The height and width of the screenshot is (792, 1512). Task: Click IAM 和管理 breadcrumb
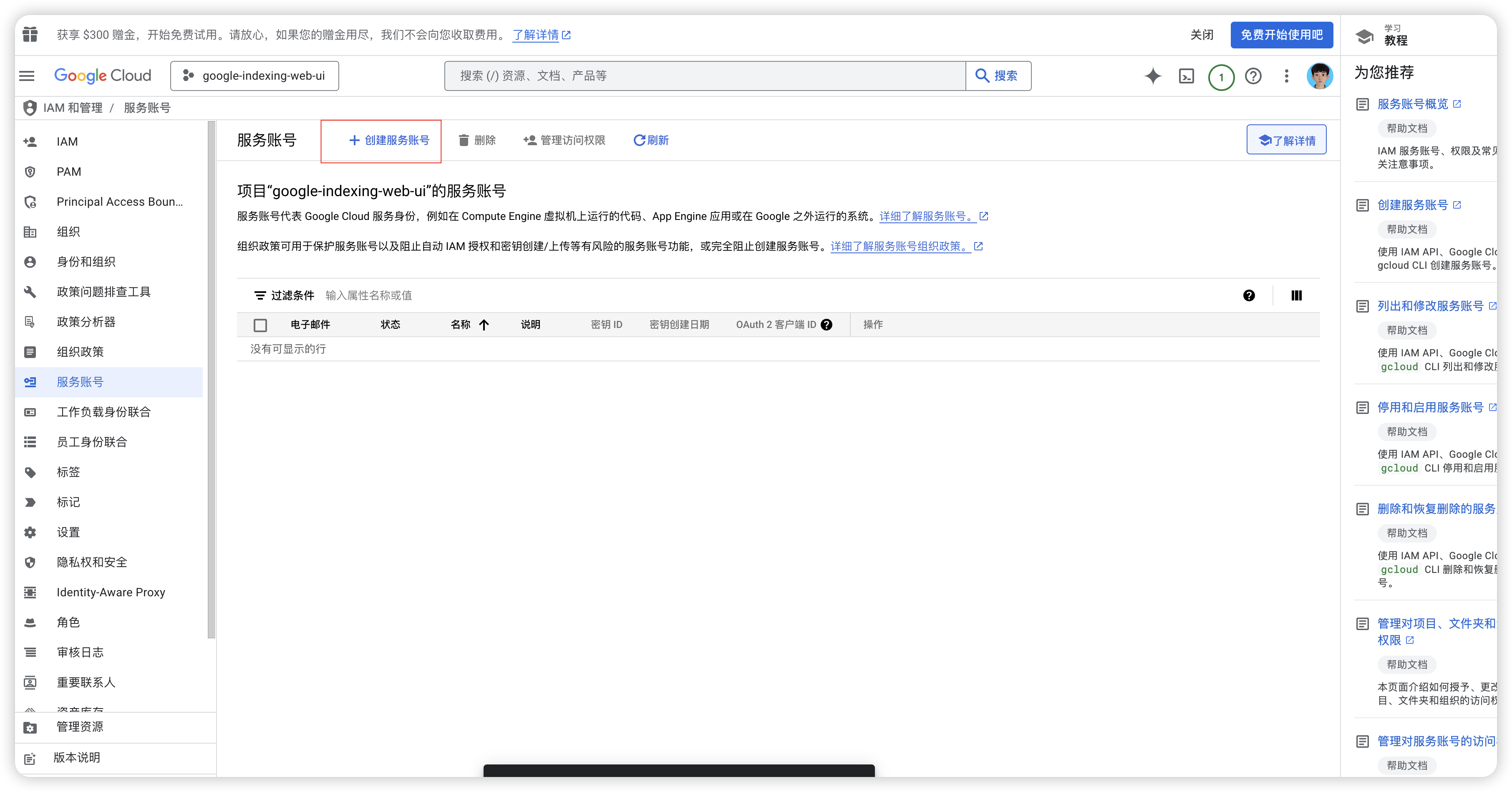73,108
